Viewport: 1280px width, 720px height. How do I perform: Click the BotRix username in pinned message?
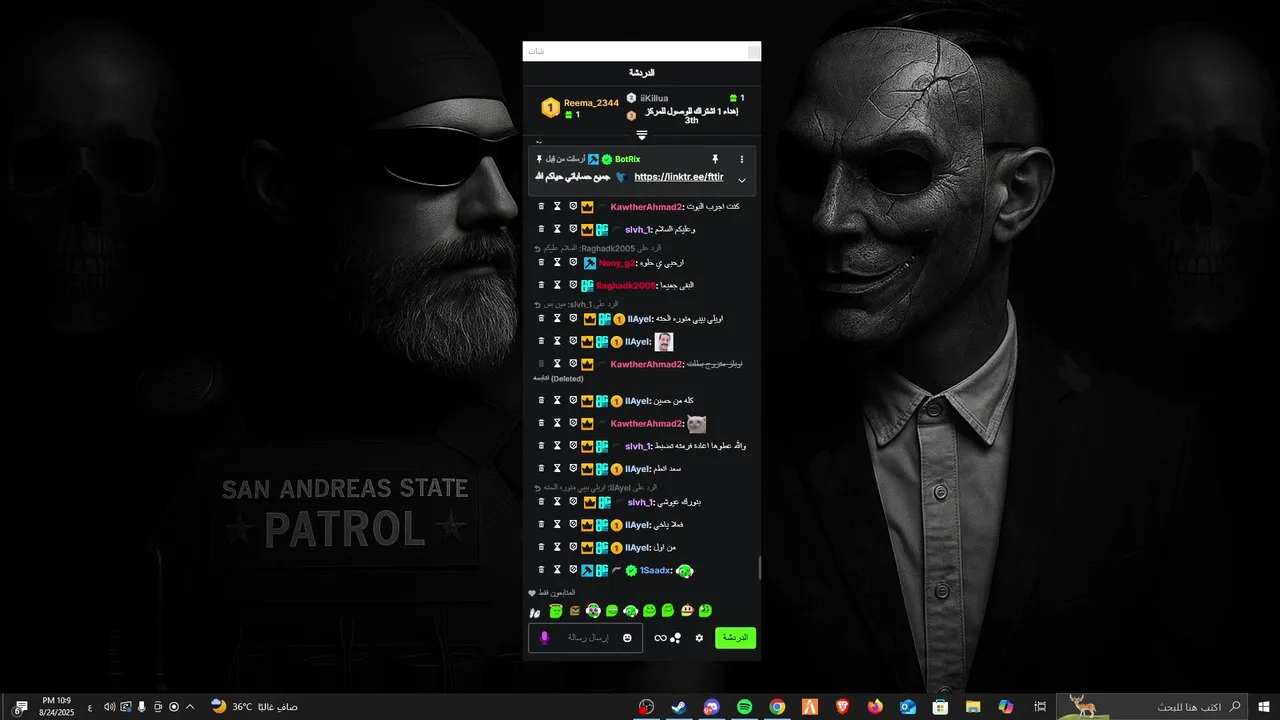(627, 159)
